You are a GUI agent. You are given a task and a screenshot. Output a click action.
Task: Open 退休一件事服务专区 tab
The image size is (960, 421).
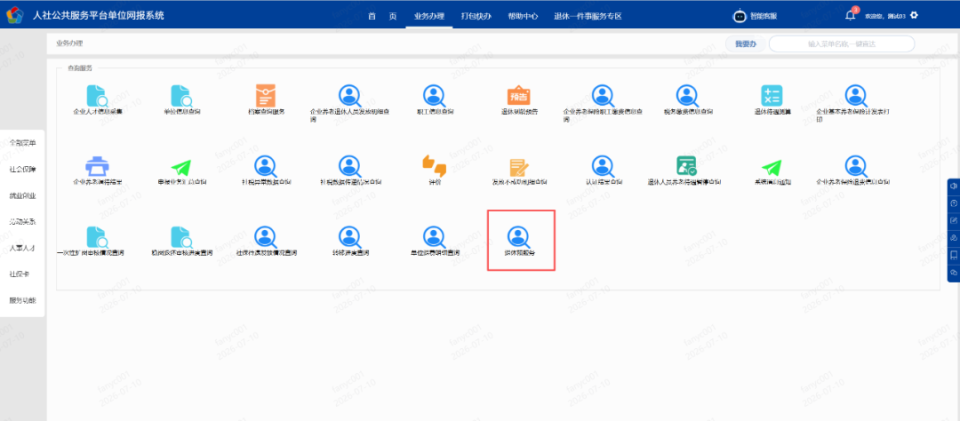tap(588, 17)
